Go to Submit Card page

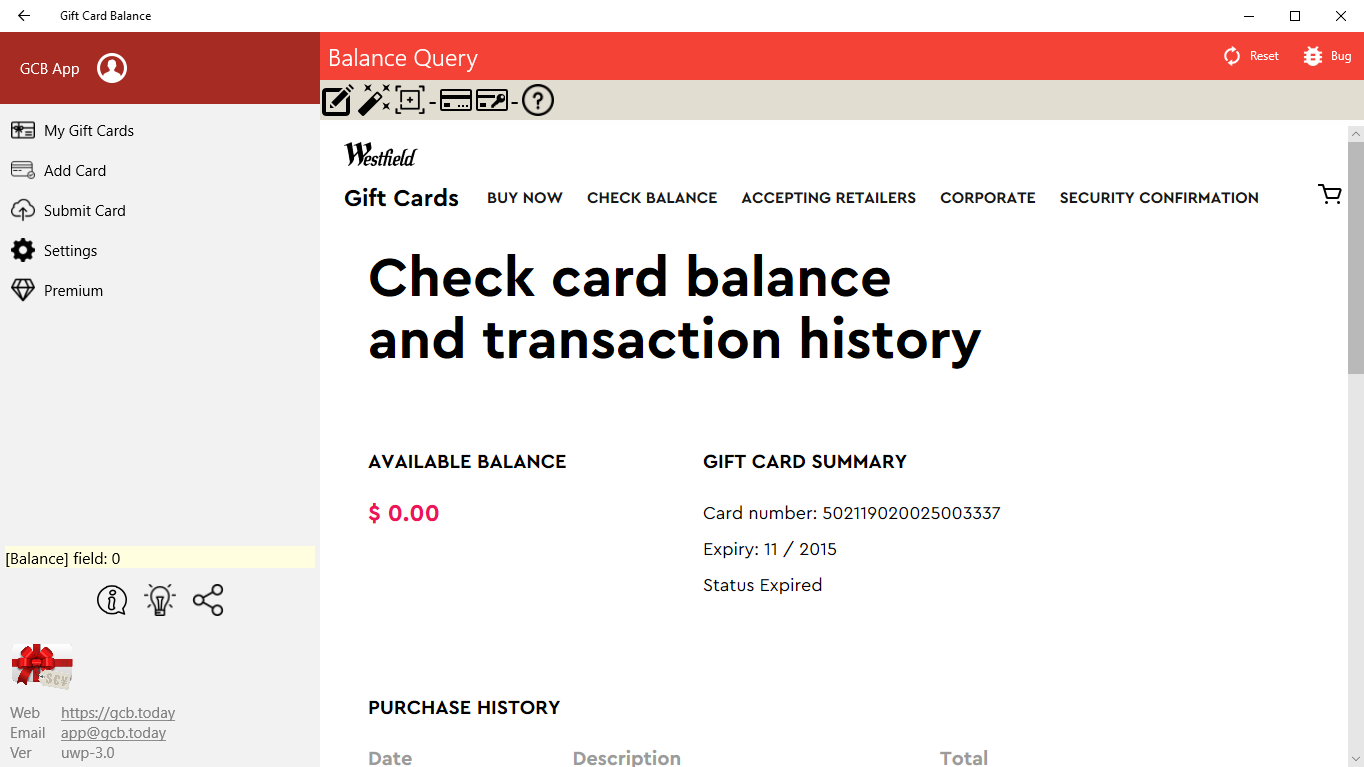tap(84, 211)
